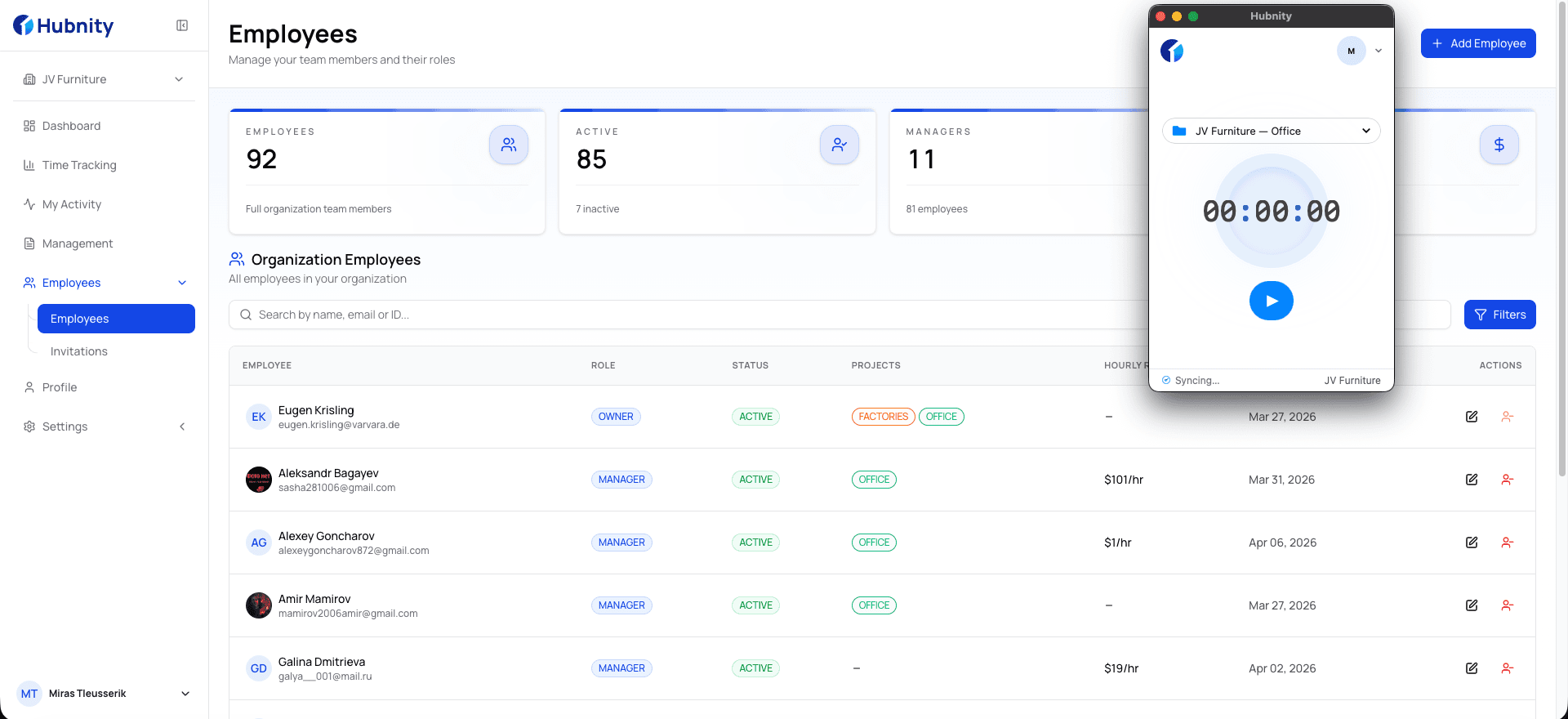The image size is (1568, 719).
Task: Click the Settings gear icon
Action: 29,426
